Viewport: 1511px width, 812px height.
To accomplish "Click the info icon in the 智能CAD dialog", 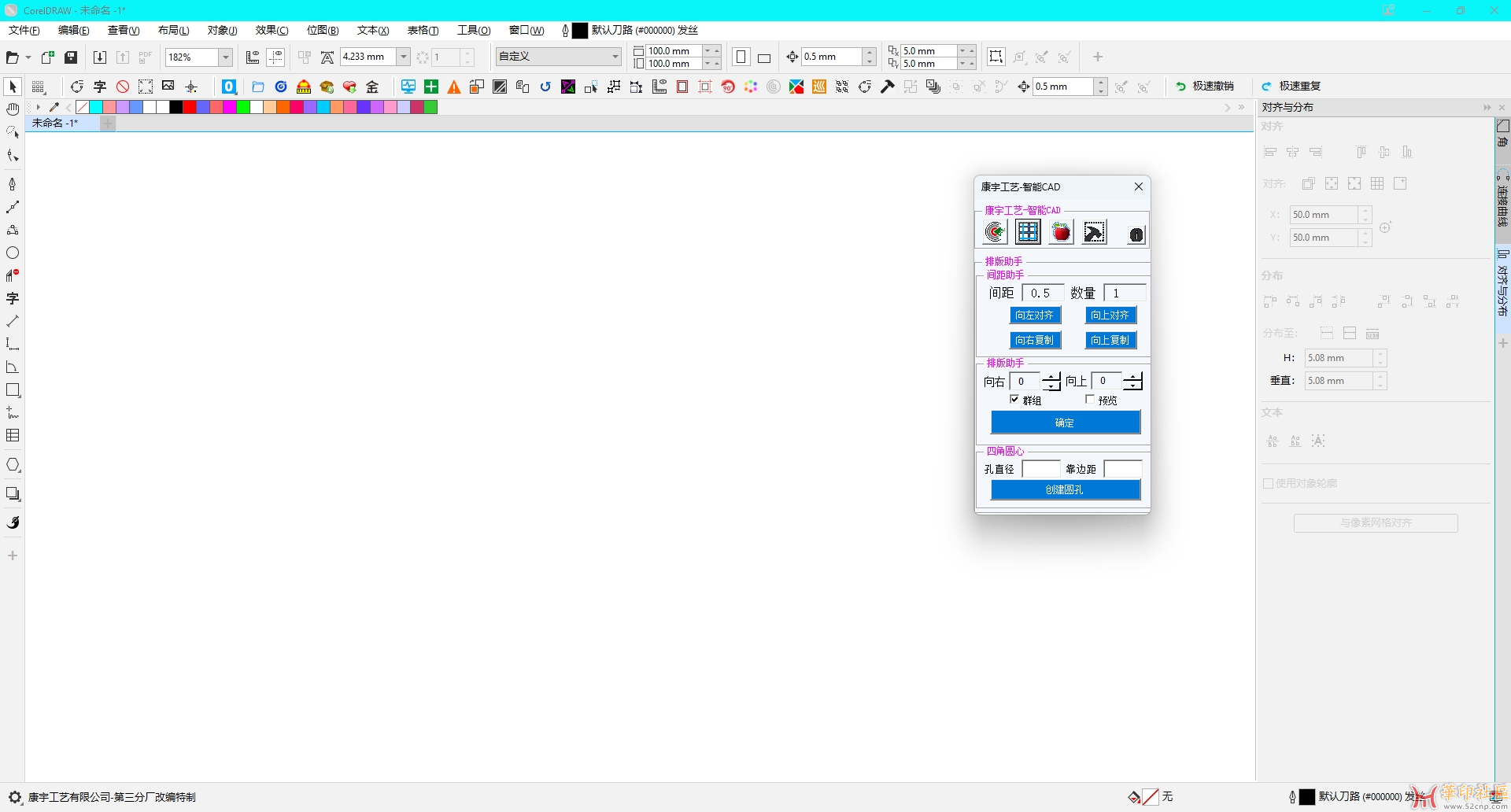I will tap(1136, 234).
